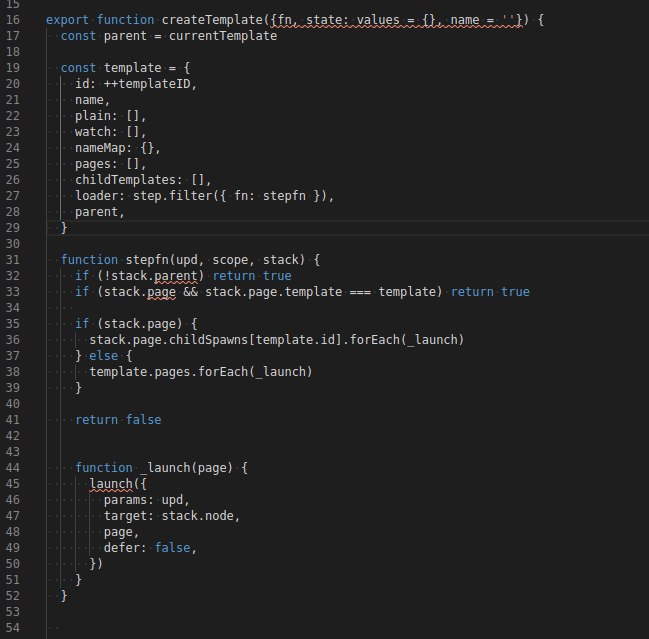
Task: Click line number 52 in the gutter
Action: coord(12,596)
